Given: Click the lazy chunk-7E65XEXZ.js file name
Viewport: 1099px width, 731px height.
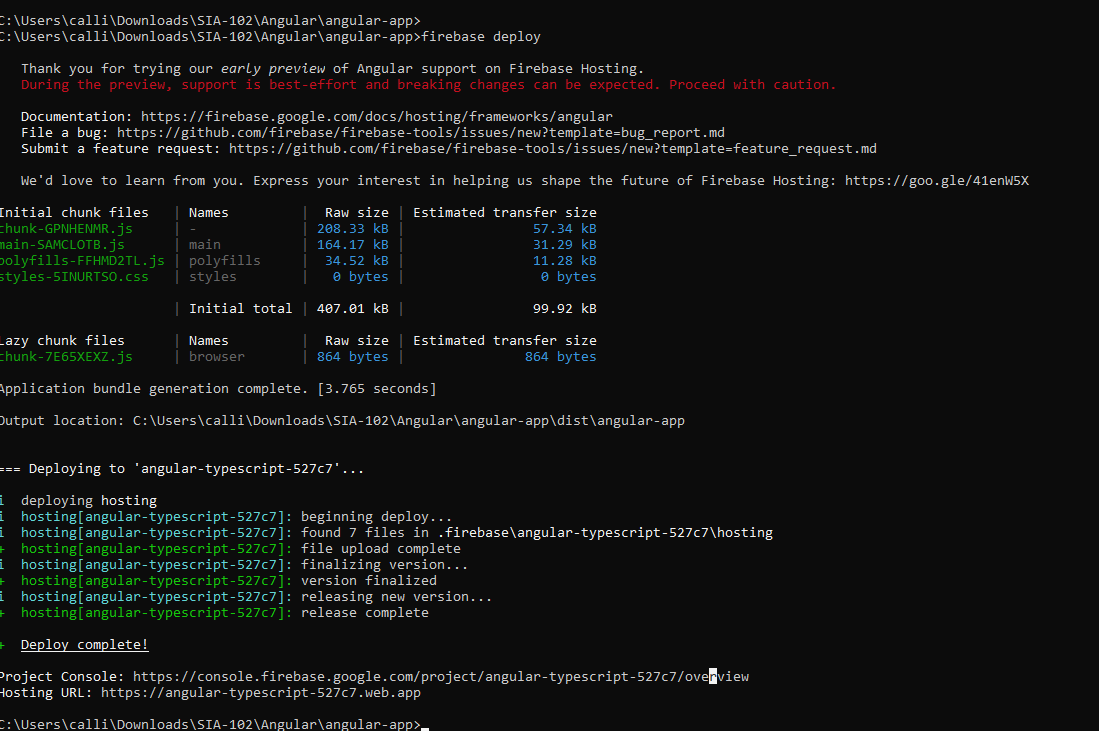Looking at the screenshot, I should 66,357.
